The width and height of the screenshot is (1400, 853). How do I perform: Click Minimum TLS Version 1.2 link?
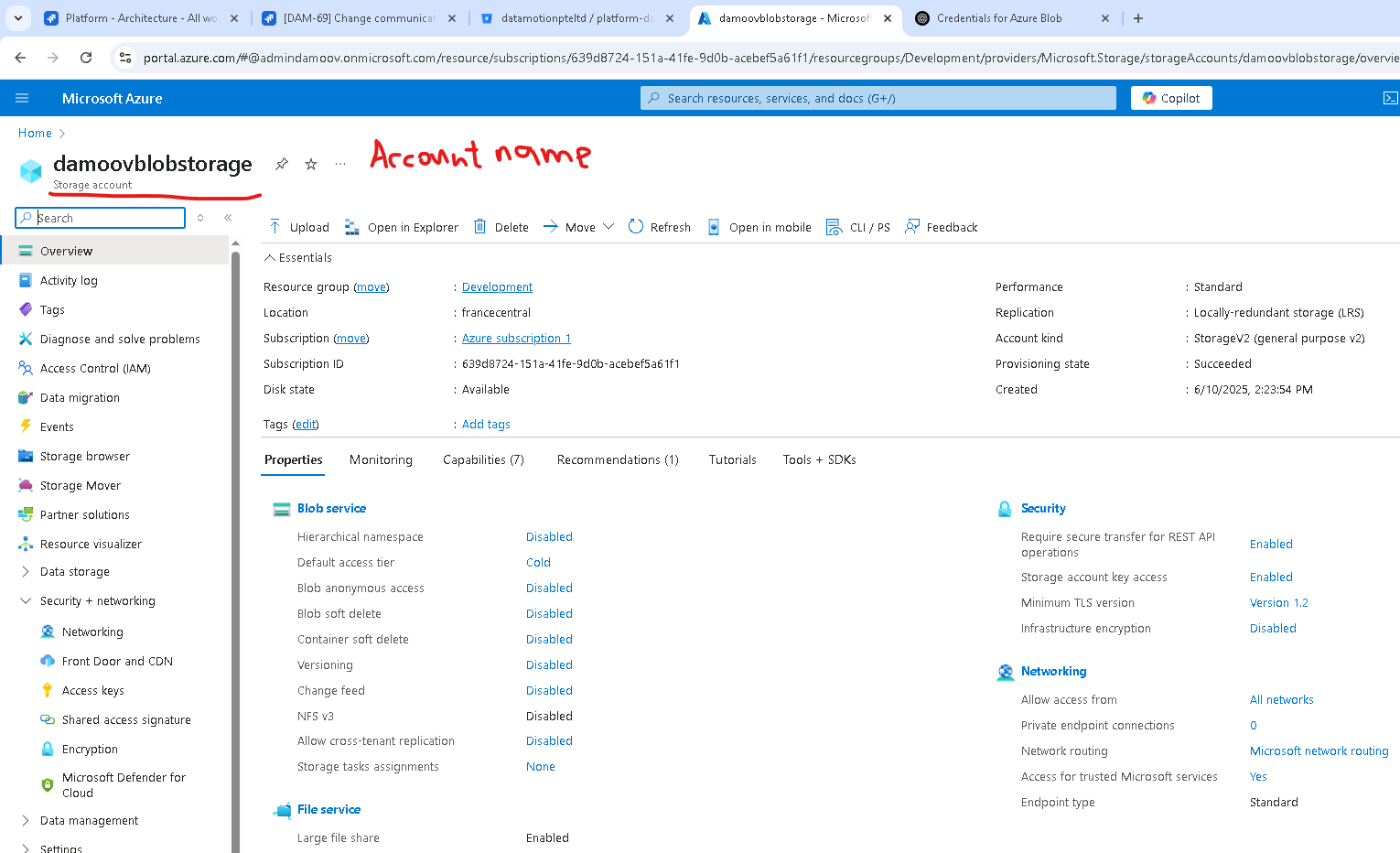click(x=1278, y=602)
